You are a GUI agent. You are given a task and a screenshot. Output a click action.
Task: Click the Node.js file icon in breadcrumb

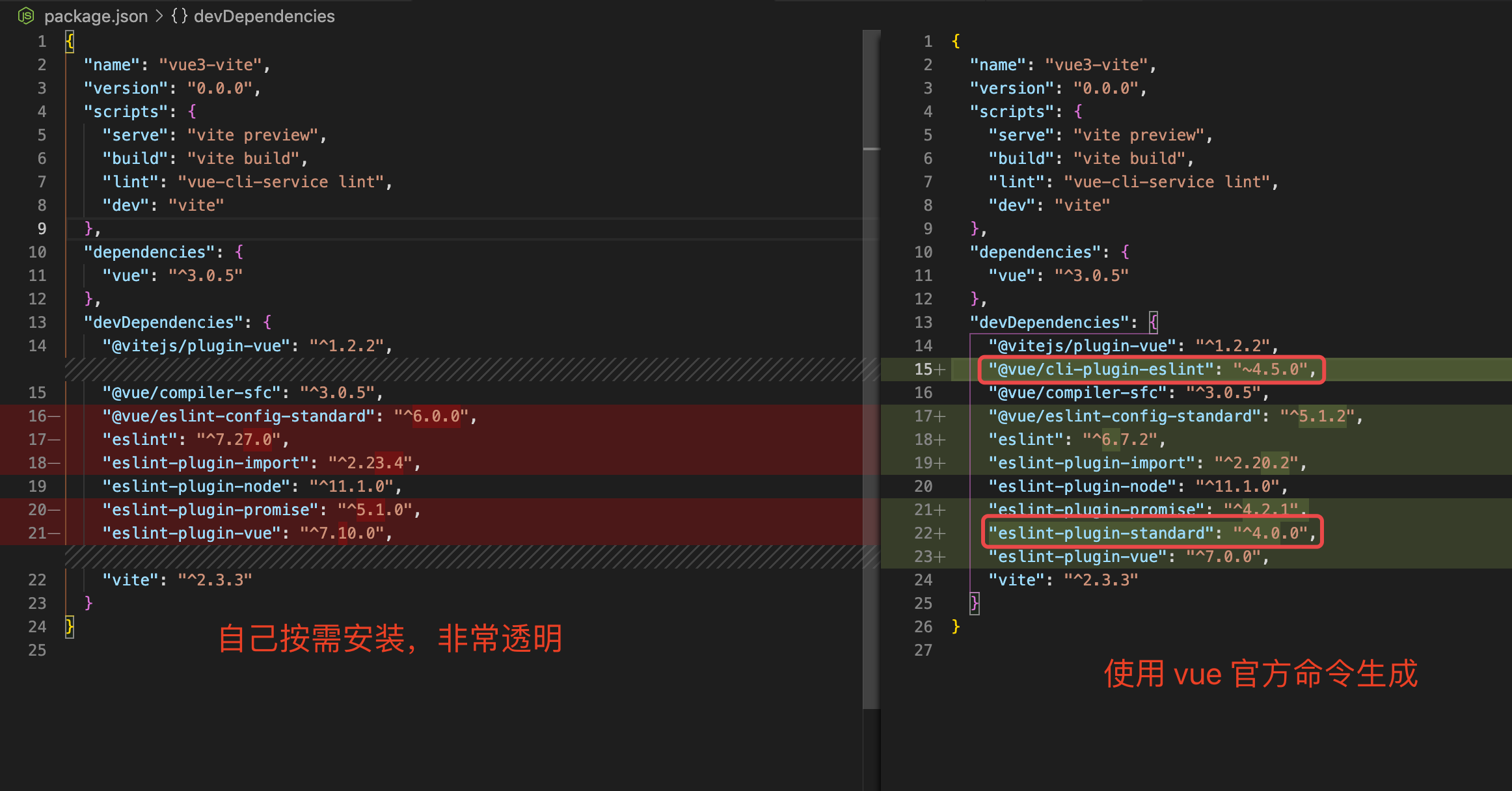[x=26, y=16]
